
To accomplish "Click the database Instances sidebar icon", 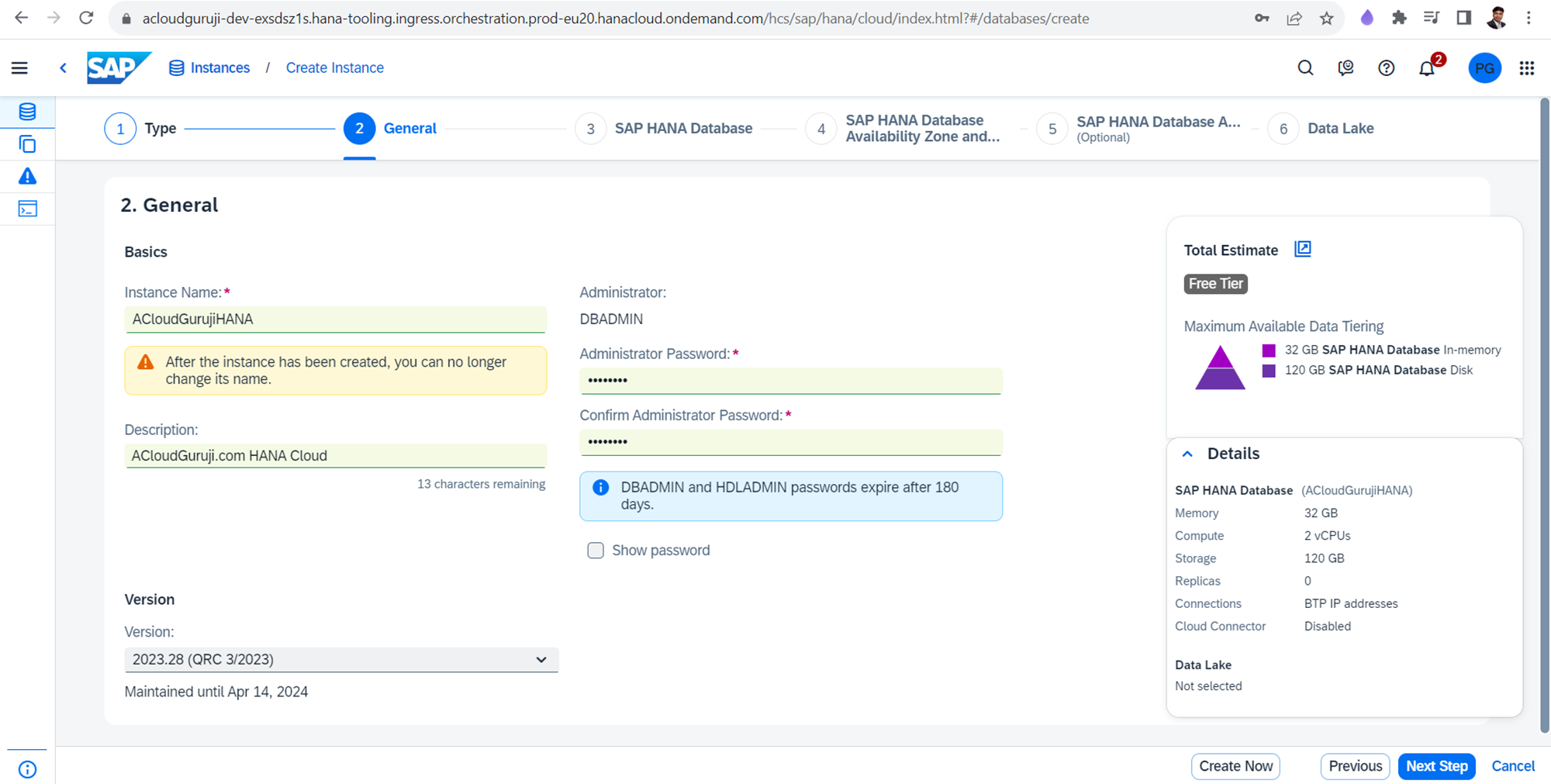I will coord(27,112).
